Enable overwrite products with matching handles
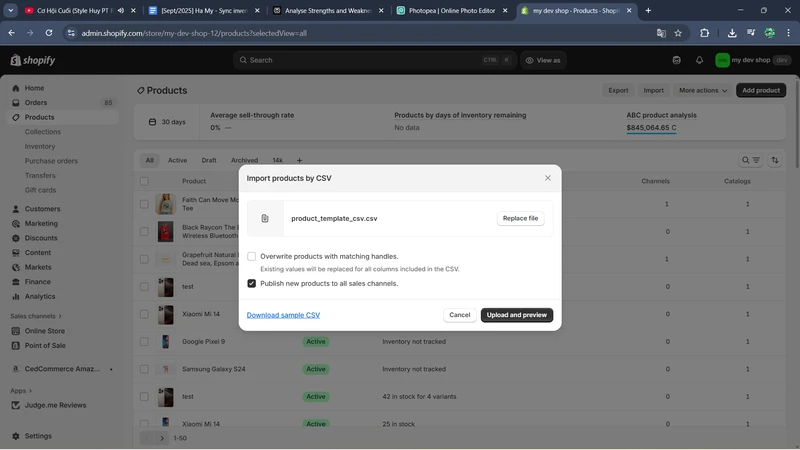The image size is (800, 450). pyautogui.click(x=252, y=257)
